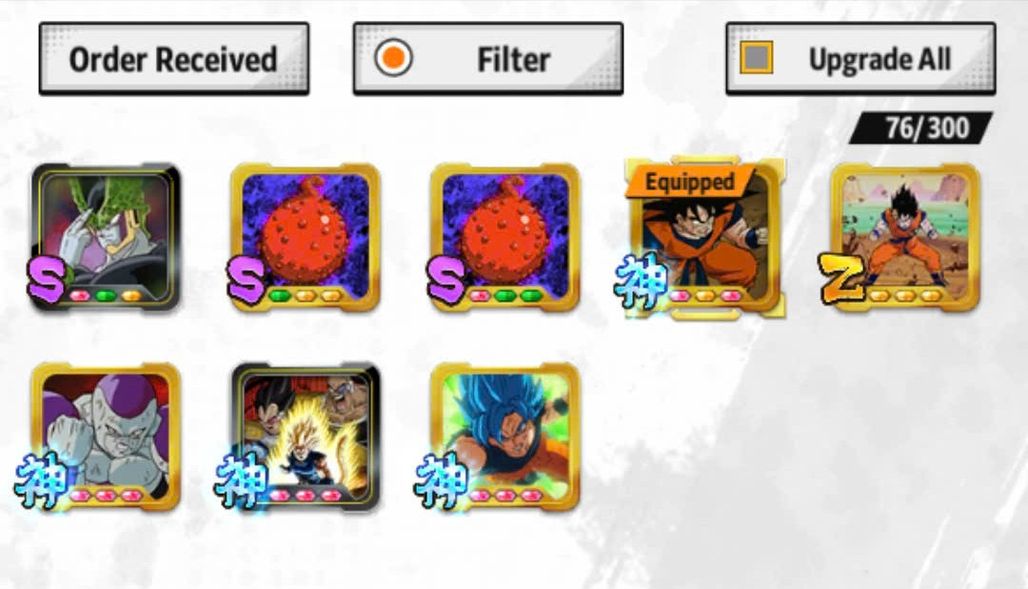
Task: Select the Frieza equipment card
Action: click(x=106, y=436)
